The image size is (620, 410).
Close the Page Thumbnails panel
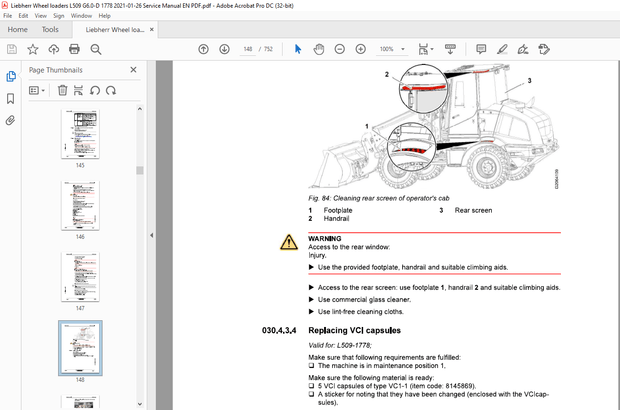[133, 70]
